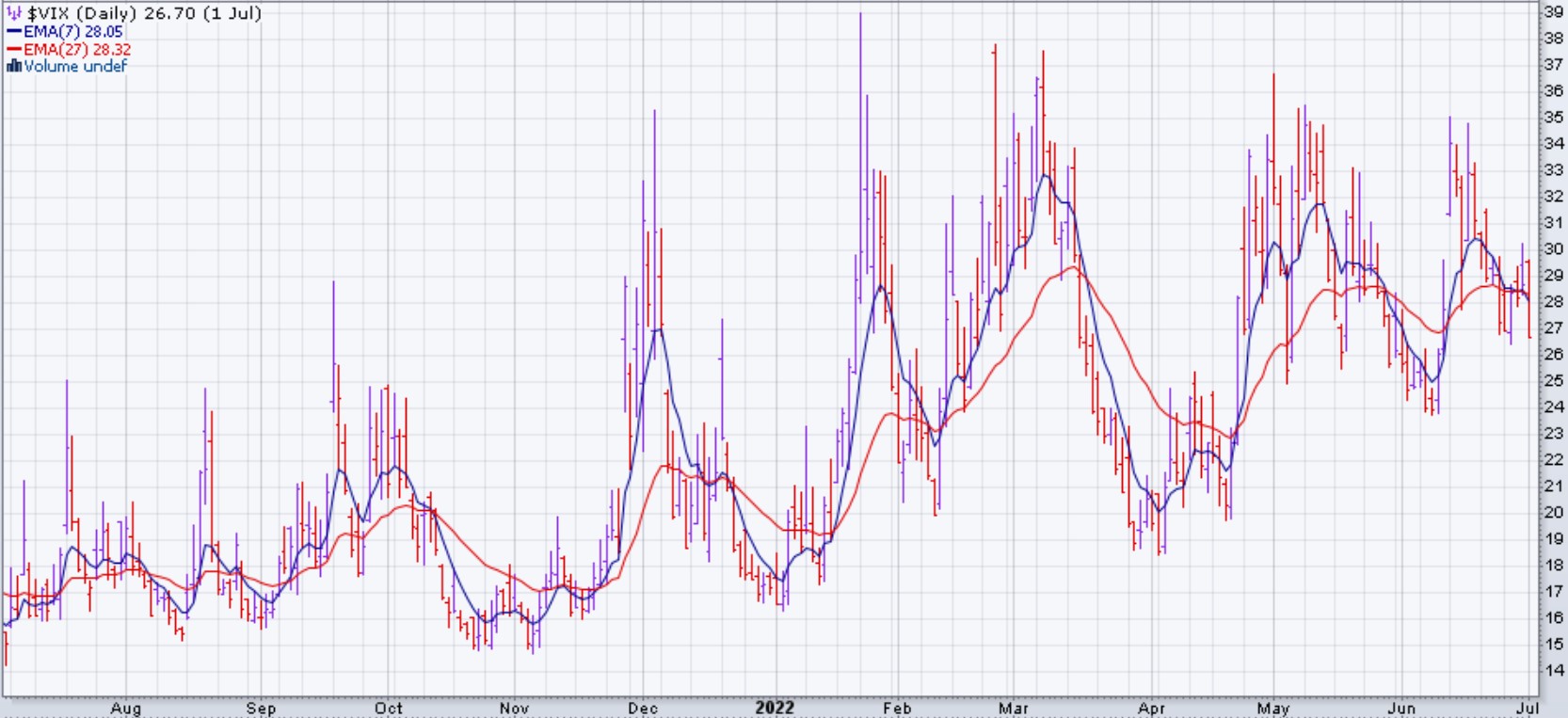Screen dimensions: 1568x718
Task: Pick the May label on the time axis
Action: (1272, 708)
